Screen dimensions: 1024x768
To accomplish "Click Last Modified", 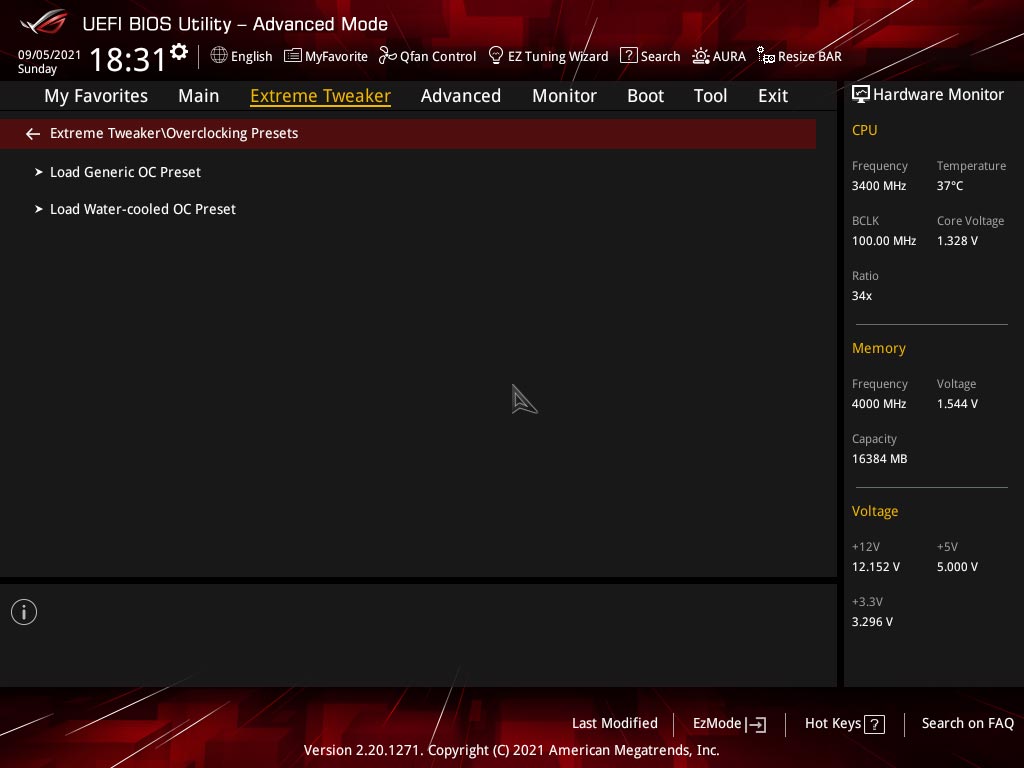I will click(615, 724).
